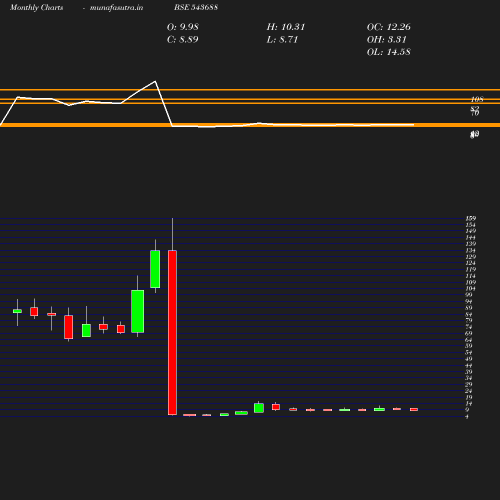Click the 109 price axis label
The height and width of the screenshot is (500, 500).
(471, 282)
